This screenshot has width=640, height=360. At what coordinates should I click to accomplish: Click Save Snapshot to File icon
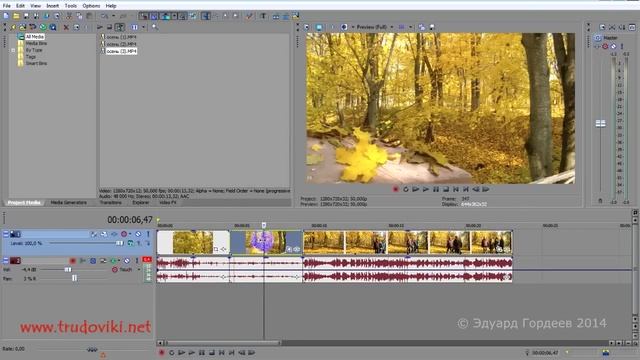[432, 27]
